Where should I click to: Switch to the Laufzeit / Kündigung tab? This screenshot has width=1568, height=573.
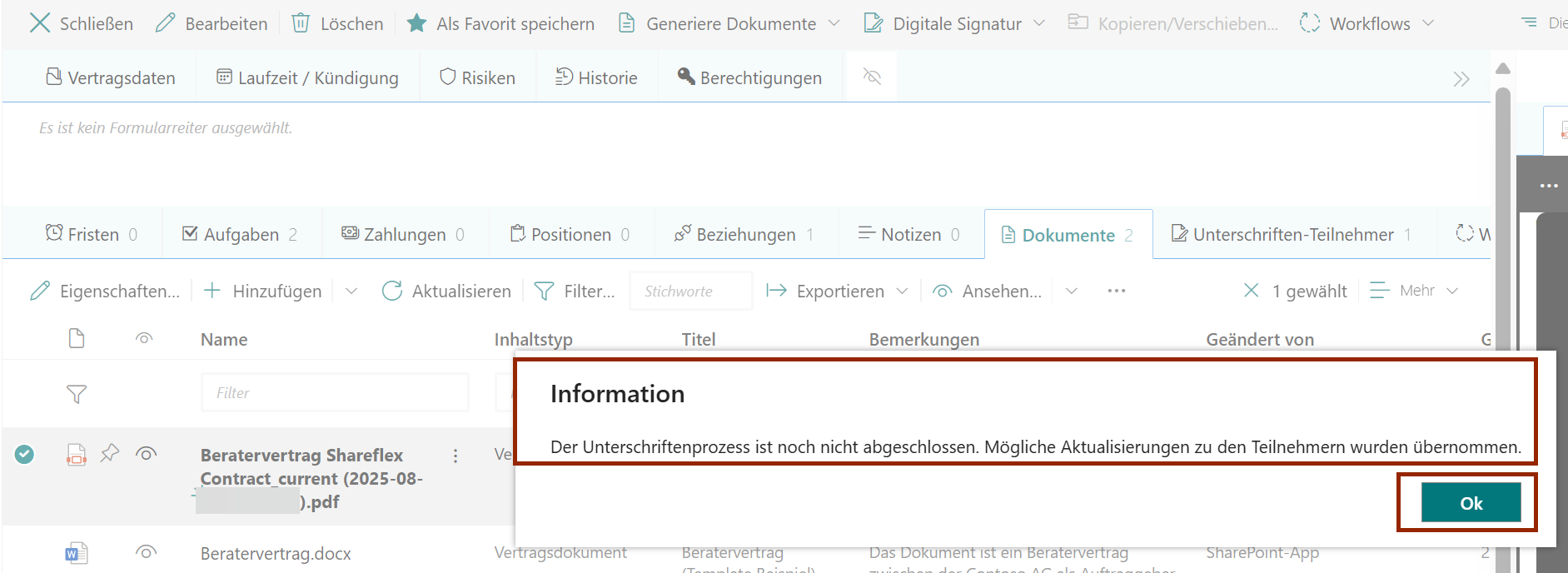pyautogui.click(x=307, y=77)
